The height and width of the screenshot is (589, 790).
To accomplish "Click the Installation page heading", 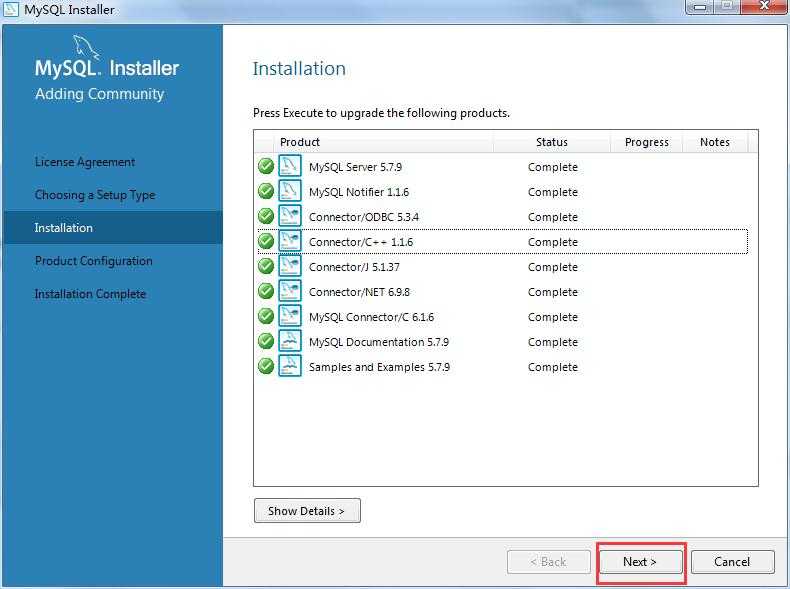I will pyautogui.click(x=299, y=69).
